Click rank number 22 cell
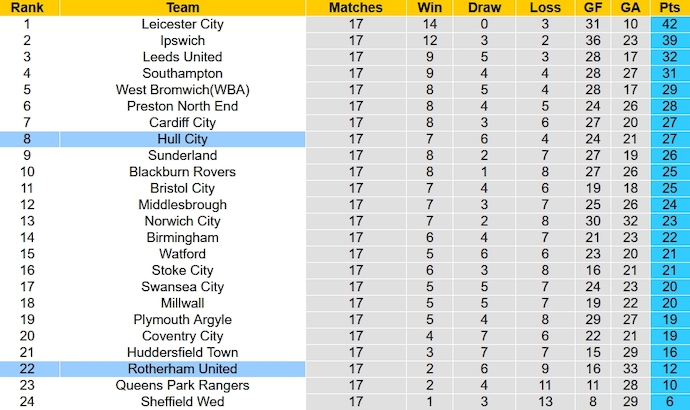The height and width of the screenshot is (410, 690). 27,369
